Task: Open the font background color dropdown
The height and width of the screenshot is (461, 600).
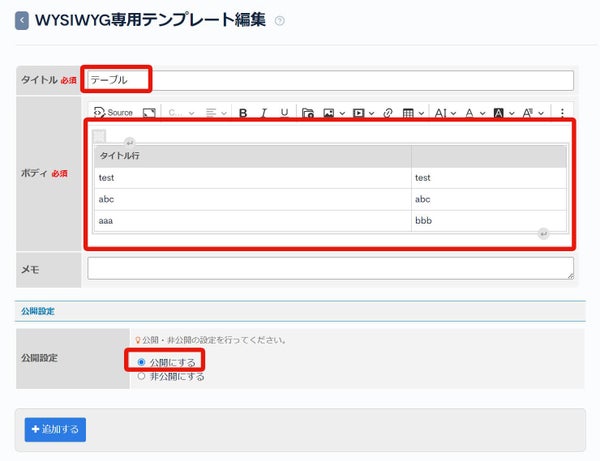Action: click(x=504, y=113)
